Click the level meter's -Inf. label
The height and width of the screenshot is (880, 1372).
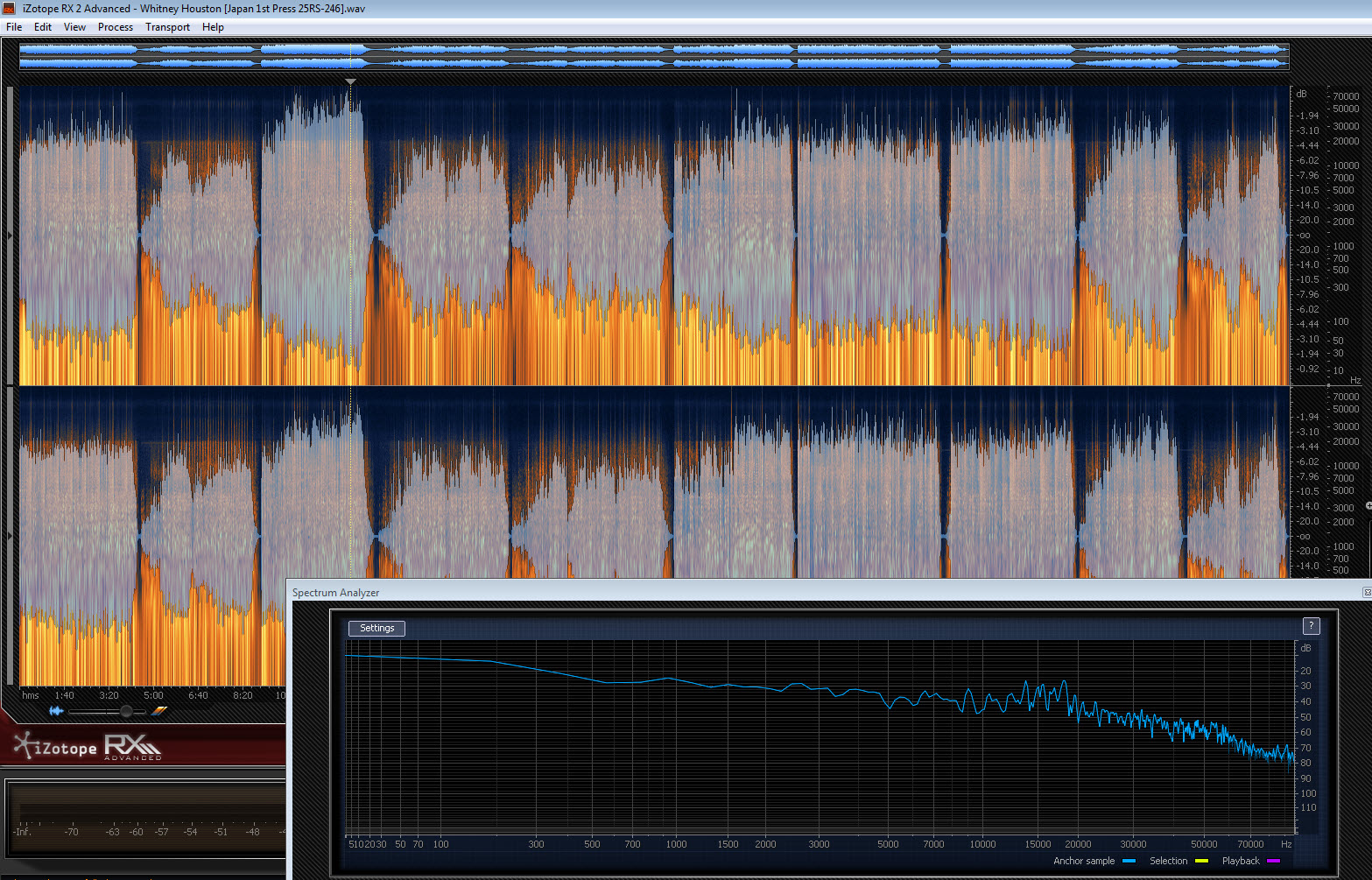[x=23, y=832]
